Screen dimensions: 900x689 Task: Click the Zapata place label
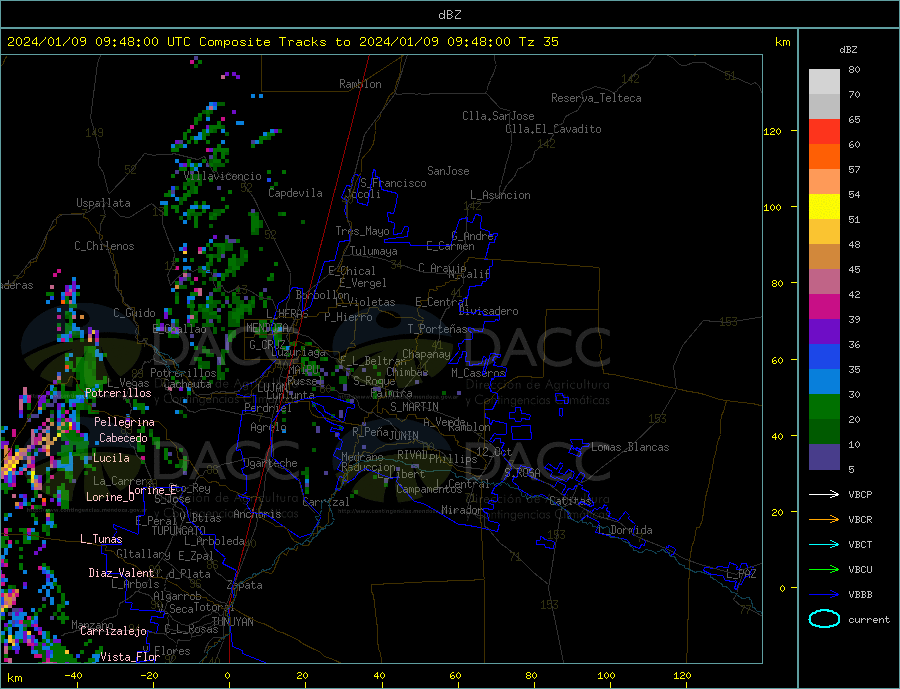point(245,585)
